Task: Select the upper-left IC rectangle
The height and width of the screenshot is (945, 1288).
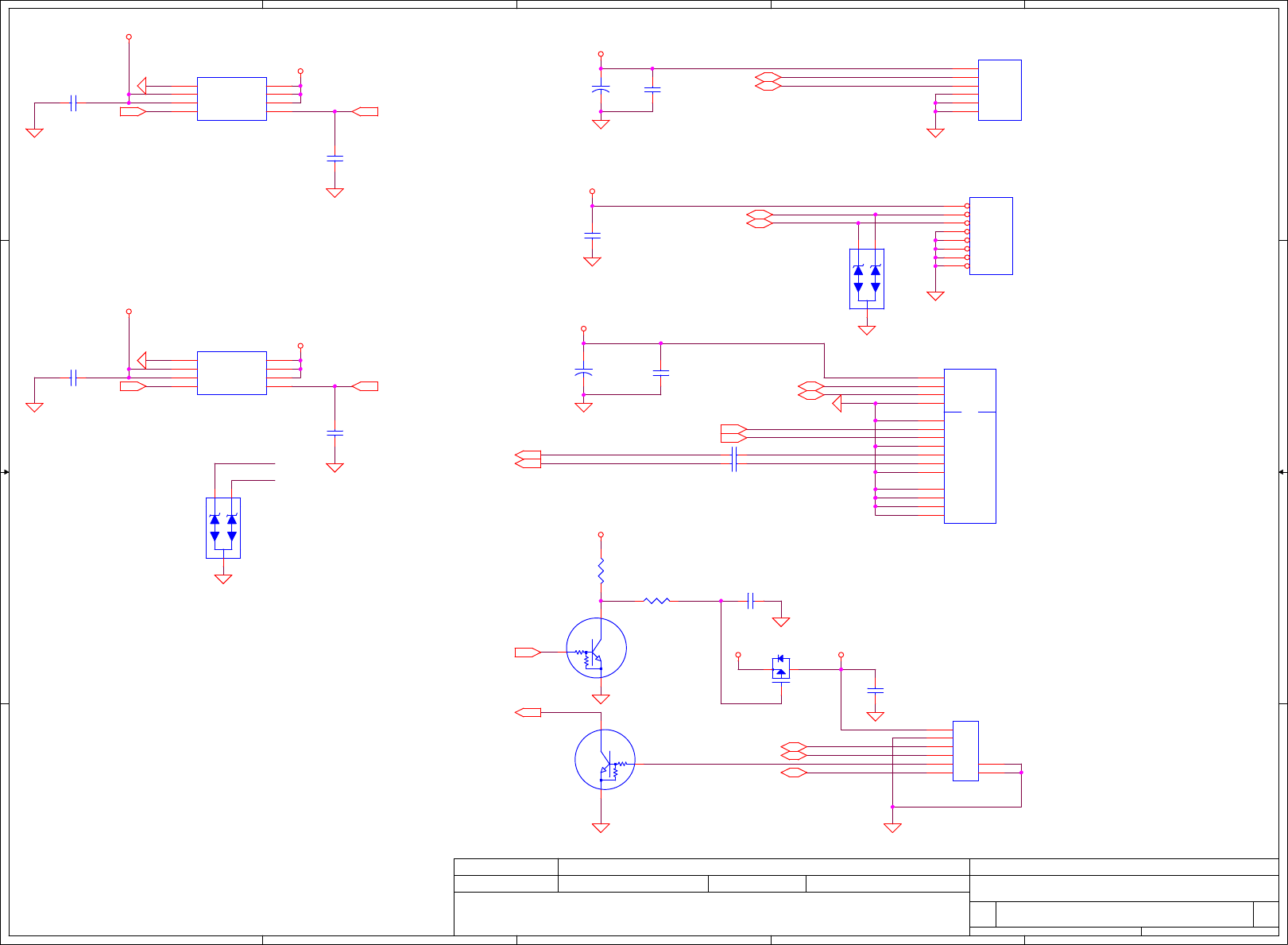Action: [231, 99]
